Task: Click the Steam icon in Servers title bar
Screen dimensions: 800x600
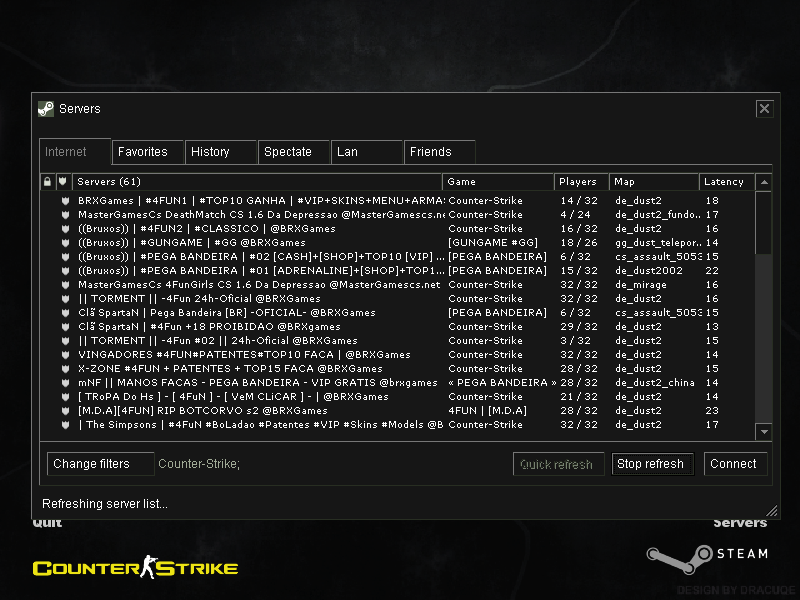Action: coord(46,109)
